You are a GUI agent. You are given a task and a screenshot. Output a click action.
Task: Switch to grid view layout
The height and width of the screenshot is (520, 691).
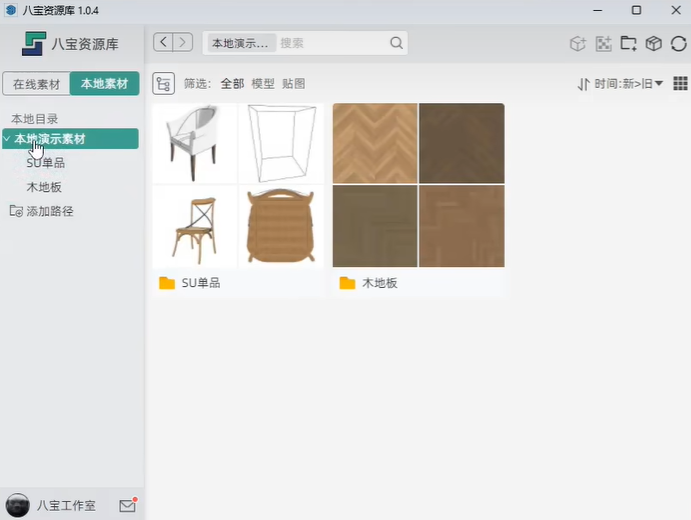pos(680,84)
